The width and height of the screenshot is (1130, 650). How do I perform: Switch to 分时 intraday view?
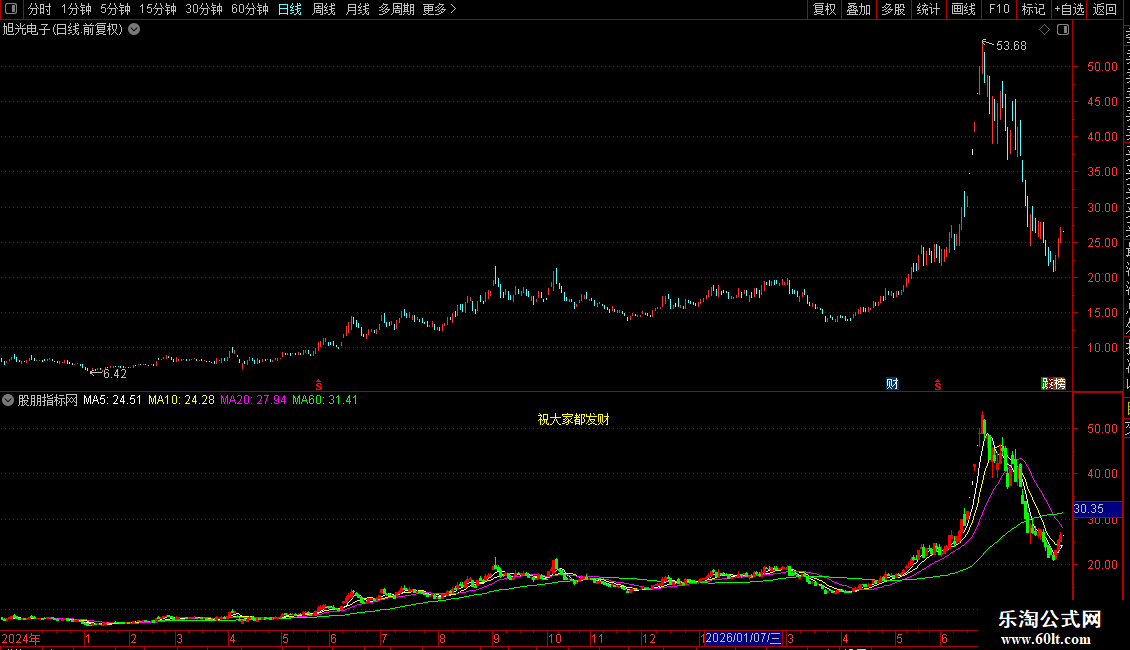[40, 9]
